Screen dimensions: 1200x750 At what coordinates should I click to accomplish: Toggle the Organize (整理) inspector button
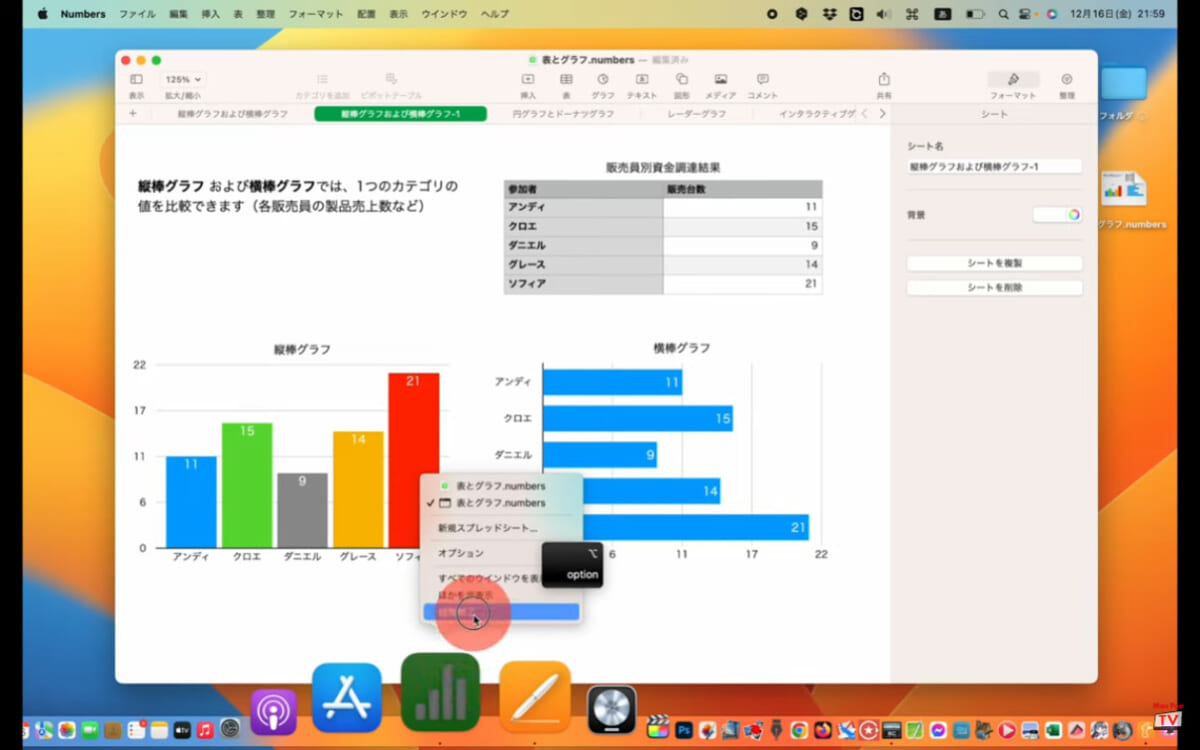pos(1067,79)
